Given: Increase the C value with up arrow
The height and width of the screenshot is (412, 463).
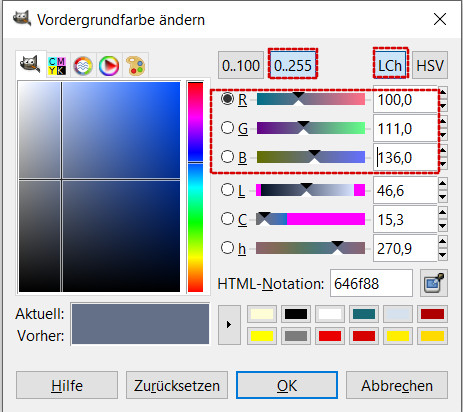Looking at the screenshot, I should [x=443, y=213].
